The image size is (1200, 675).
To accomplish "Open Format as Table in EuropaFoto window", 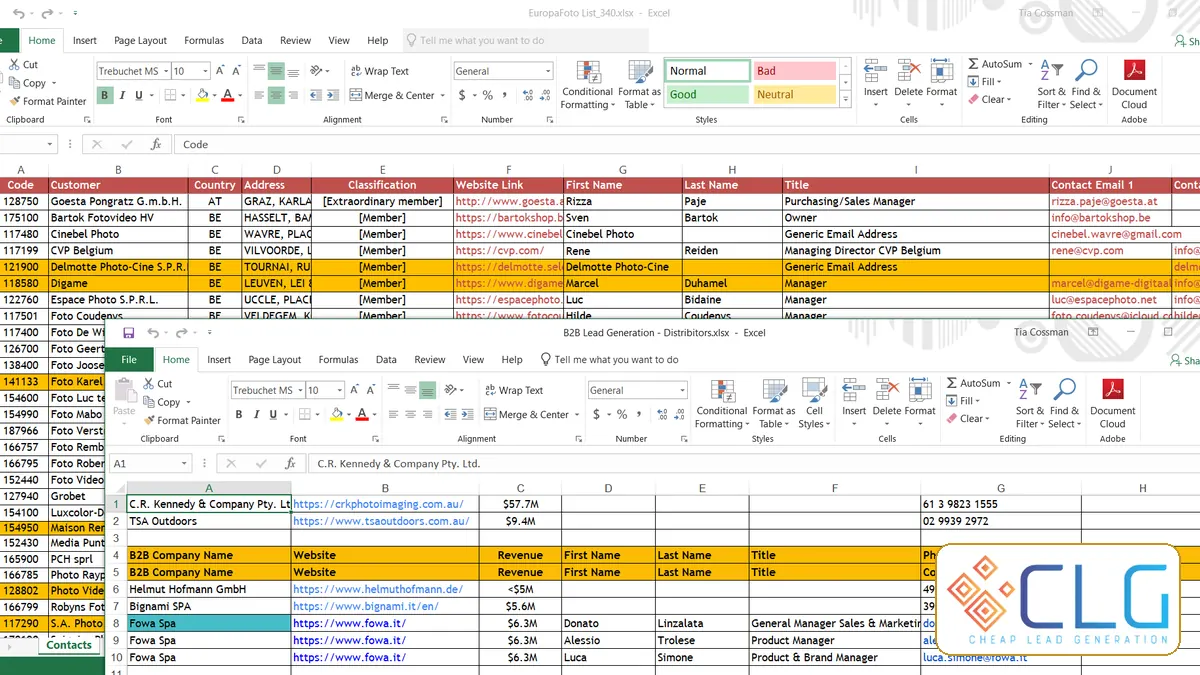I will (639, 86).
